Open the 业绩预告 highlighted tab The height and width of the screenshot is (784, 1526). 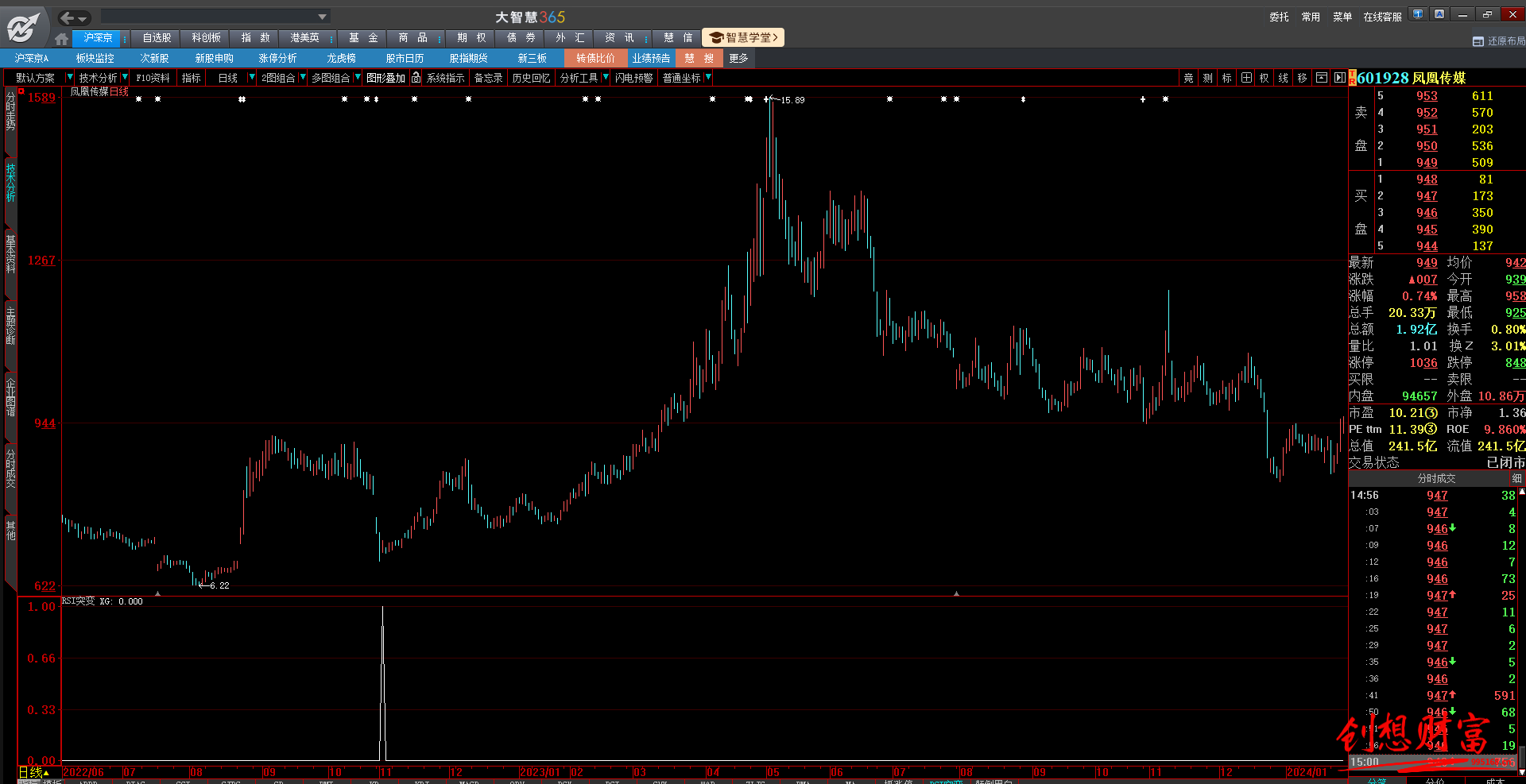pos(651,59)
